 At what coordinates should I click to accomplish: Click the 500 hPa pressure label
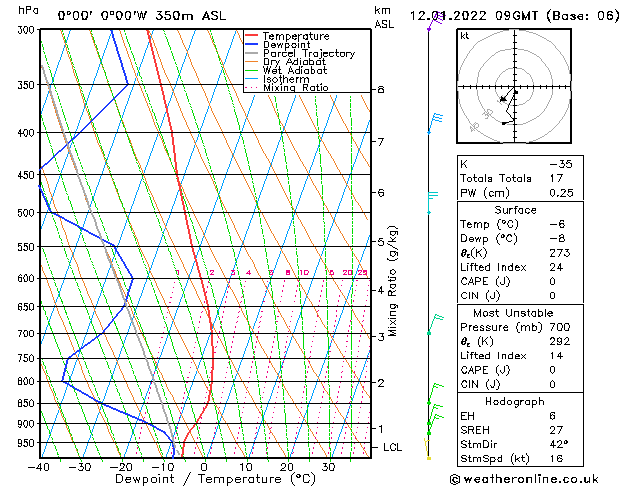(x=28, y=213)
